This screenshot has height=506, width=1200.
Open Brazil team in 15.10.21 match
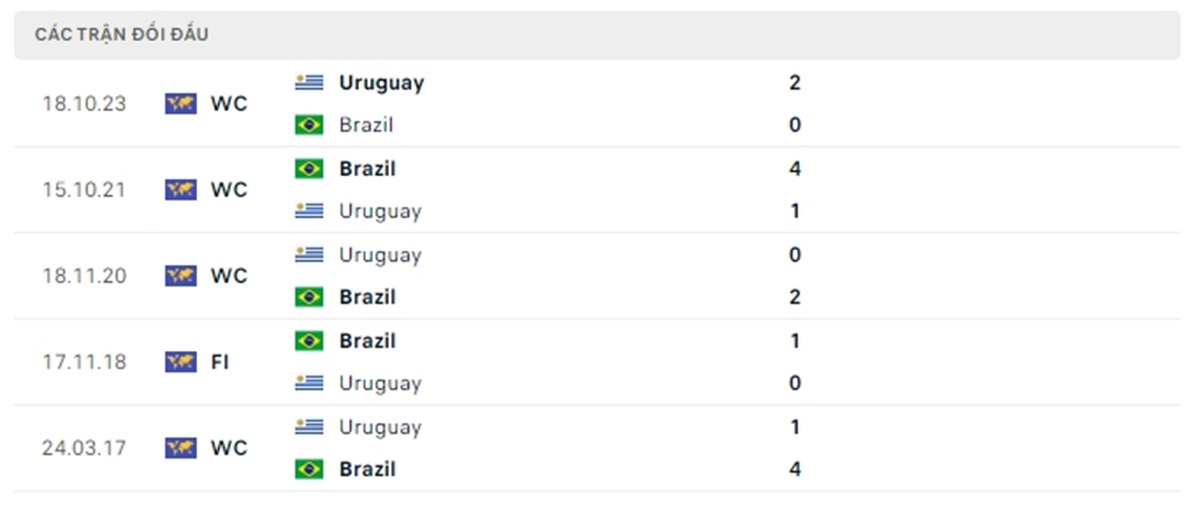[367, 169]
